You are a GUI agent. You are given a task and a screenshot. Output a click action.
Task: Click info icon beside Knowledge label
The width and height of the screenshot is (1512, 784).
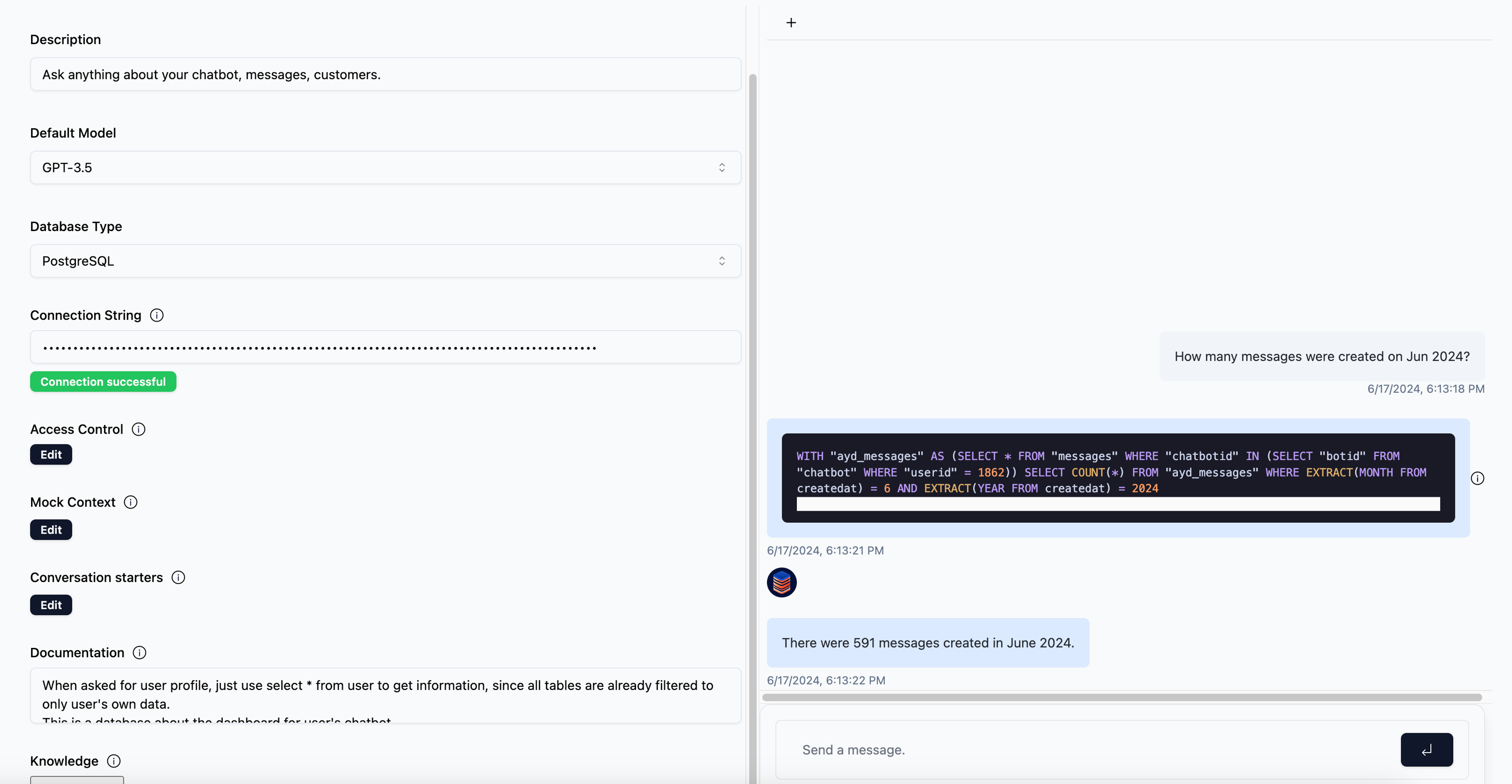pyautogui.click(x=114, y=760)
